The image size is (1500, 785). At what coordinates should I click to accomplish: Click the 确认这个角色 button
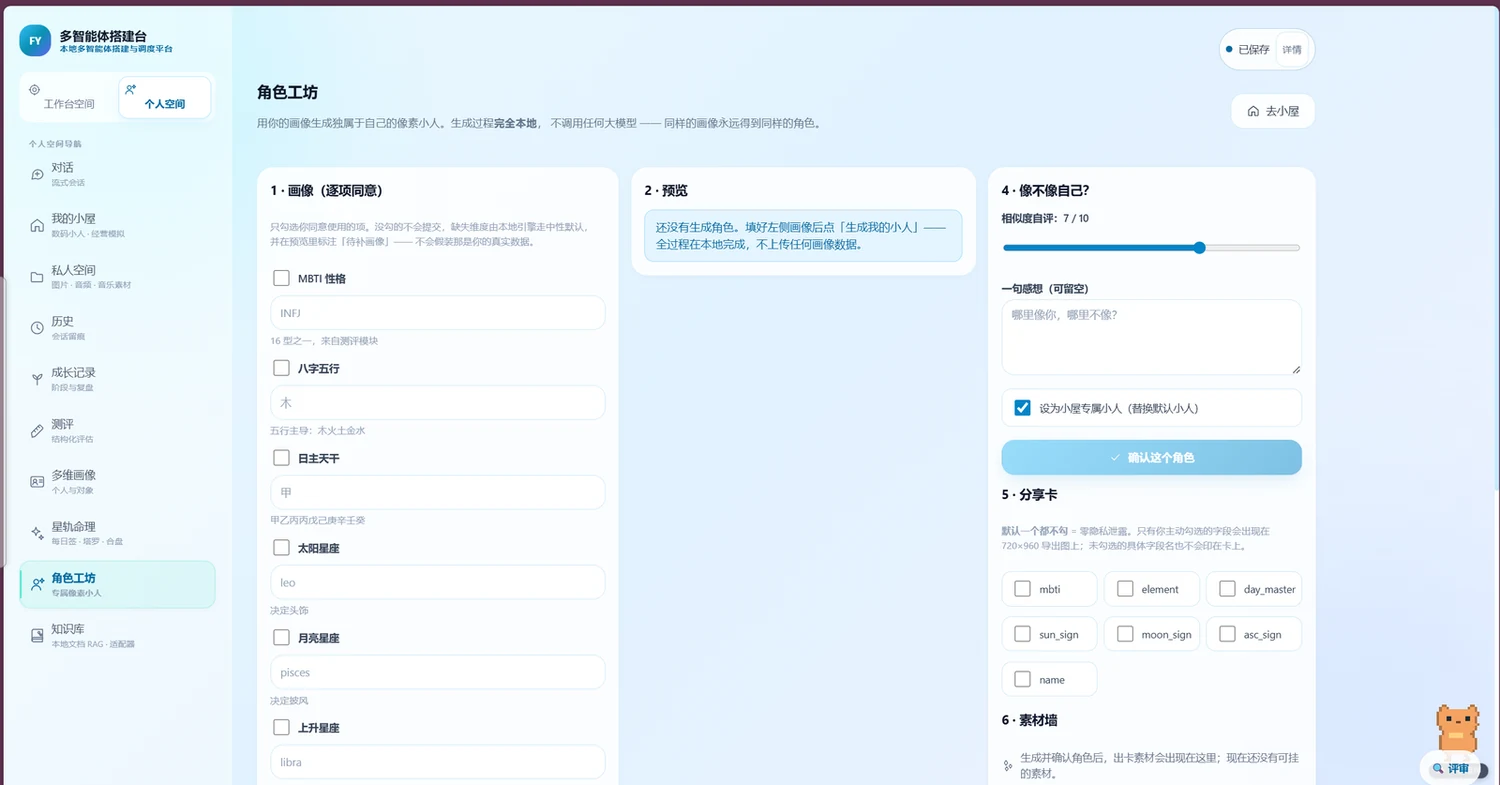coord(1152,457)
